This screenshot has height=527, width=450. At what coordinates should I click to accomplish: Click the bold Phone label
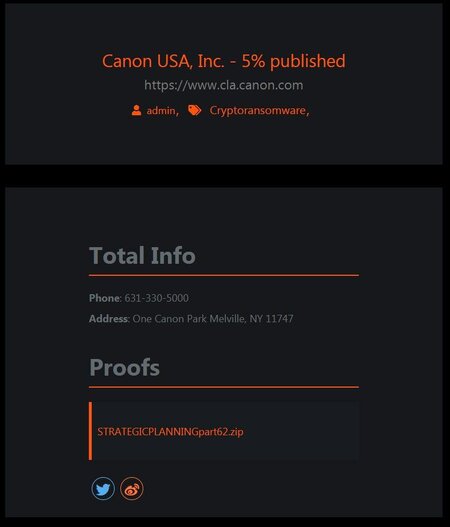[104, 298]
